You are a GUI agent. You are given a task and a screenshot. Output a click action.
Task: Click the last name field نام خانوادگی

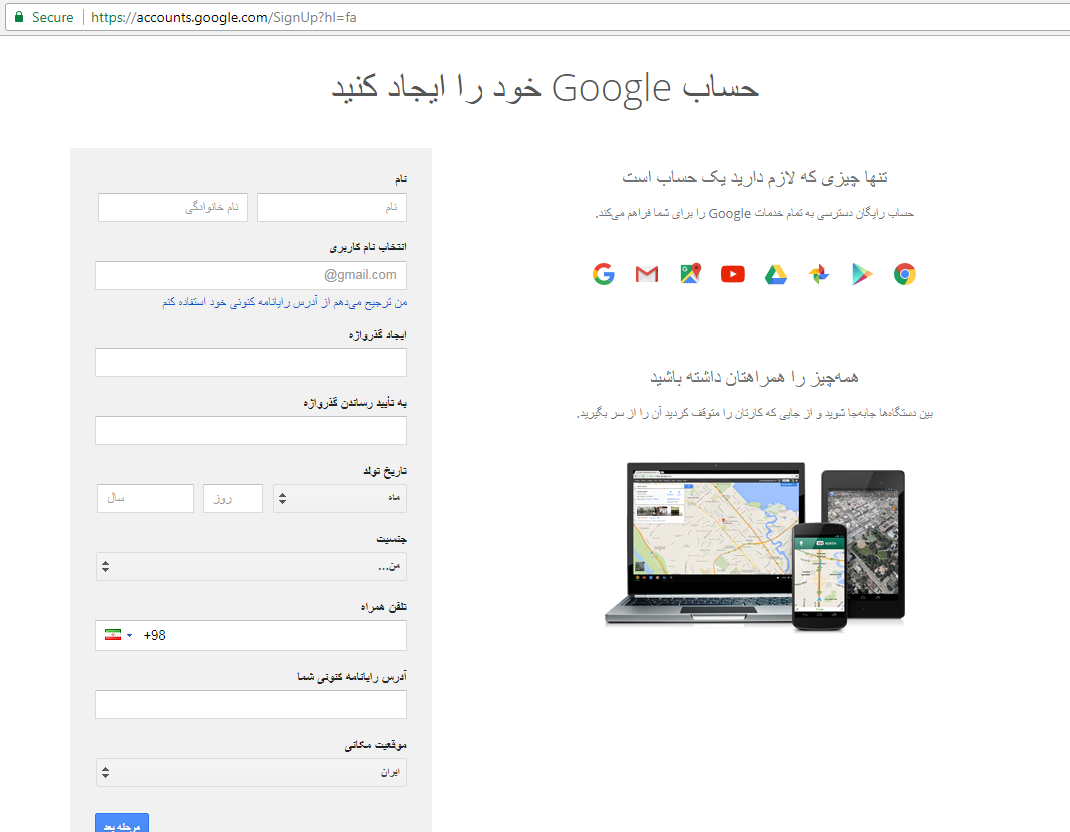[173, 207]
